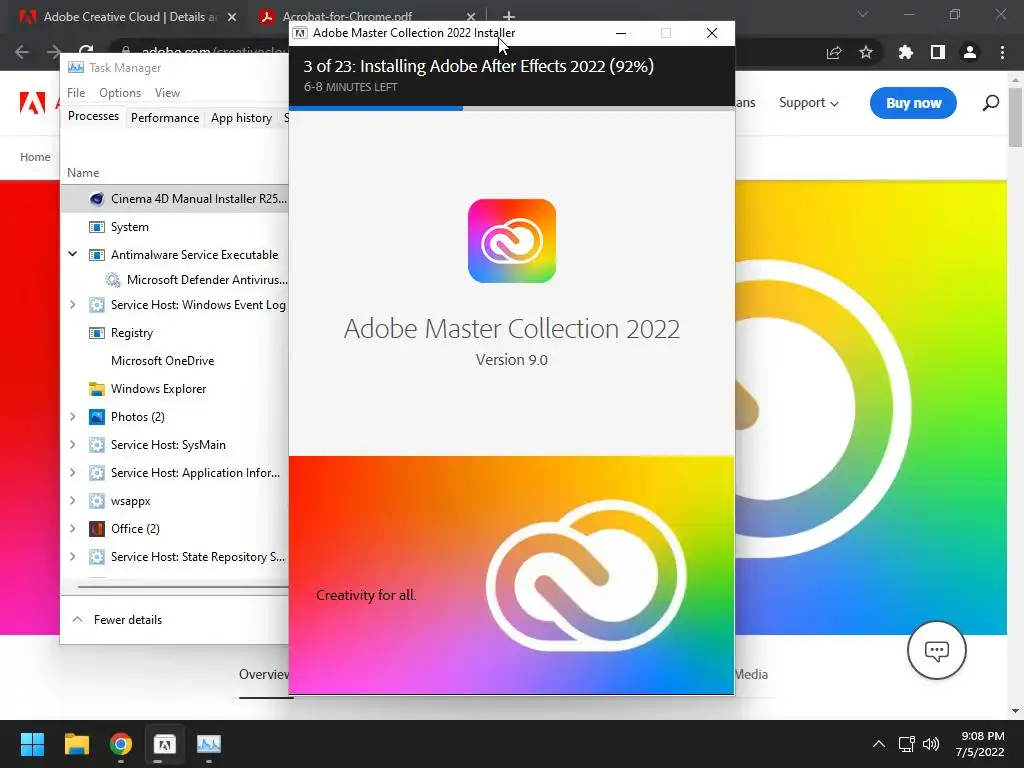The height and width of the screenshot is (768, 1024).
Task: Click the Task Manager horizontal scrollbar
Action: 183,586
